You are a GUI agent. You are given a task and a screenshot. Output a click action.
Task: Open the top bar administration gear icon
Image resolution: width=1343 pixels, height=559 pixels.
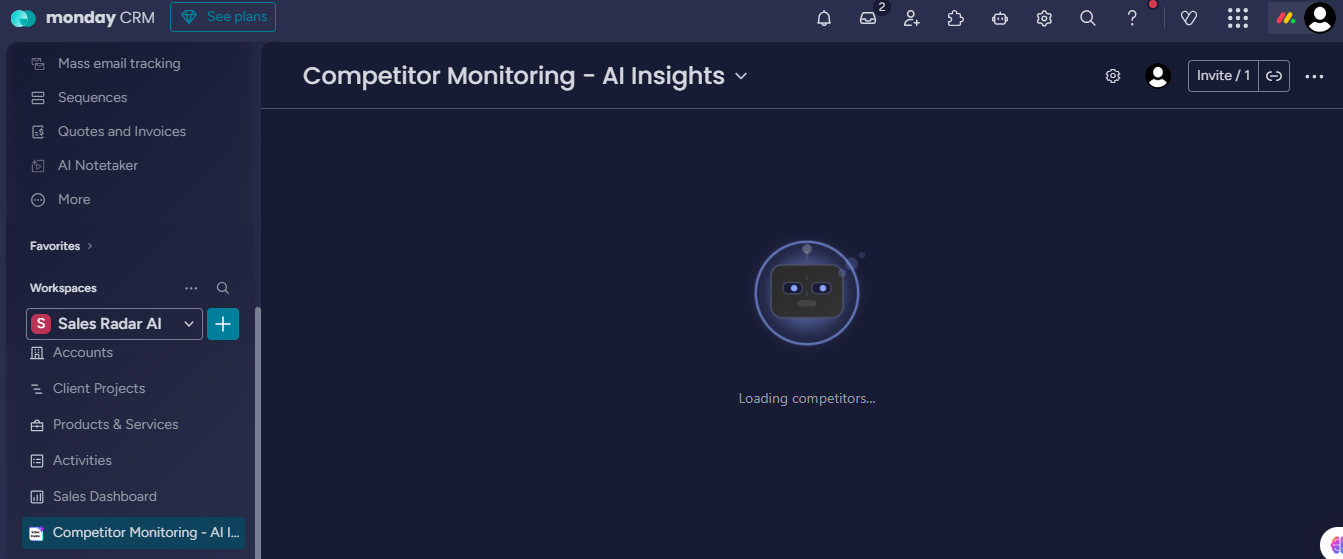tap(1044, 18)
